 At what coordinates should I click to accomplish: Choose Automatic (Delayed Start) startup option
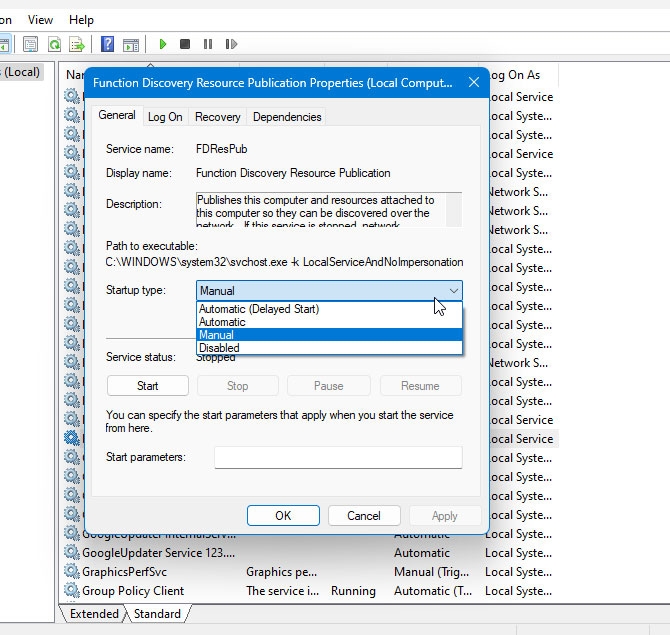click(329, 309)
